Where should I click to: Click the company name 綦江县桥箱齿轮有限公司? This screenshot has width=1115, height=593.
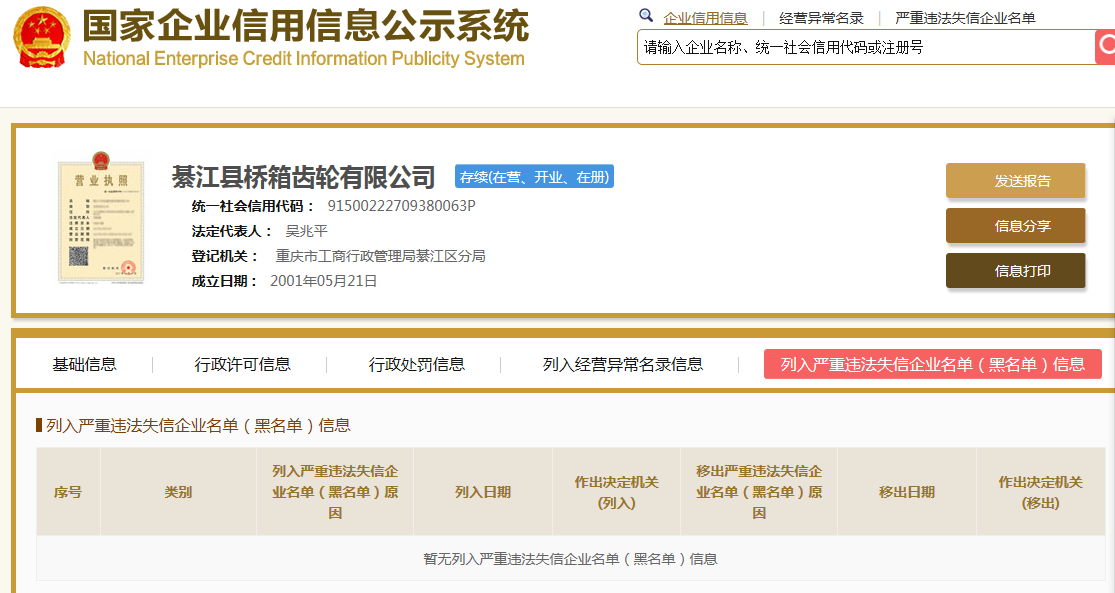(x=303, y=177)
